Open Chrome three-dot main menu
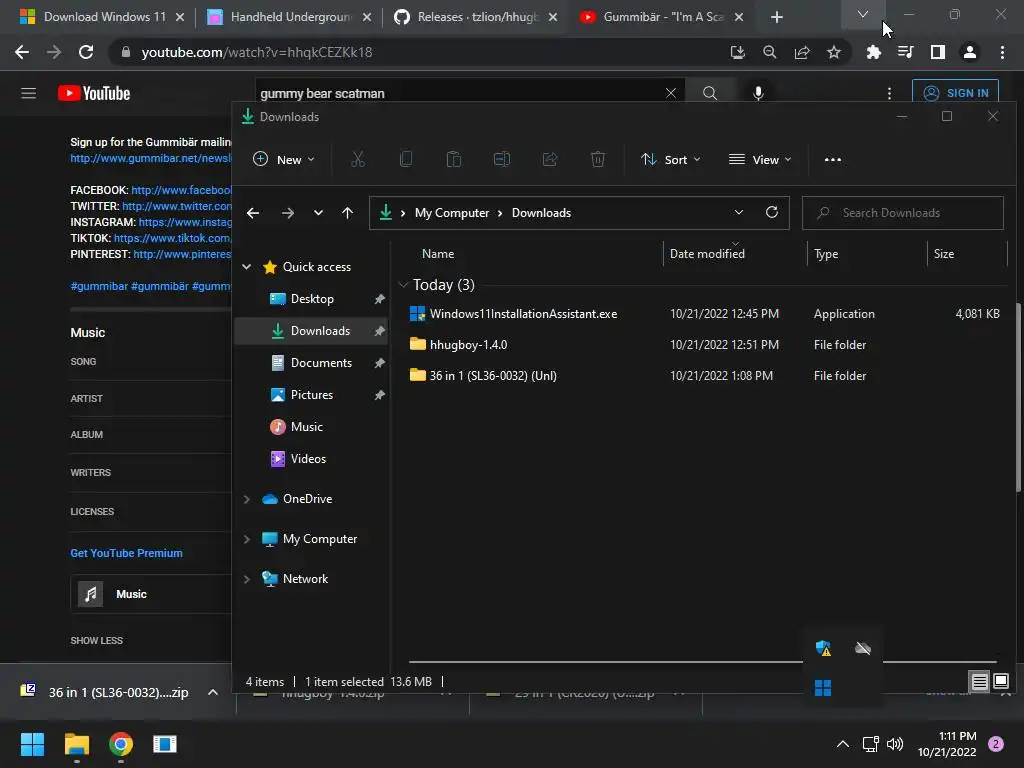This screenshot has height=768, width=1024. tap(1002, 52)
